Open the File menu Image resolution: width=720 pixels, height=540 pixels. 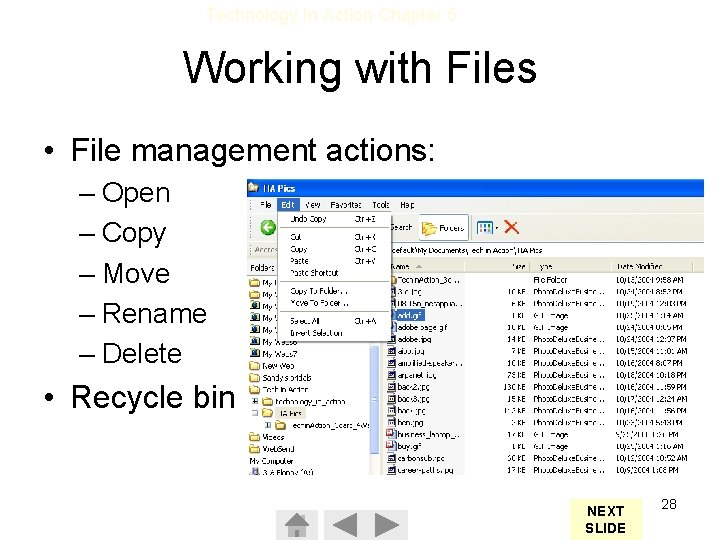(265, 205)
